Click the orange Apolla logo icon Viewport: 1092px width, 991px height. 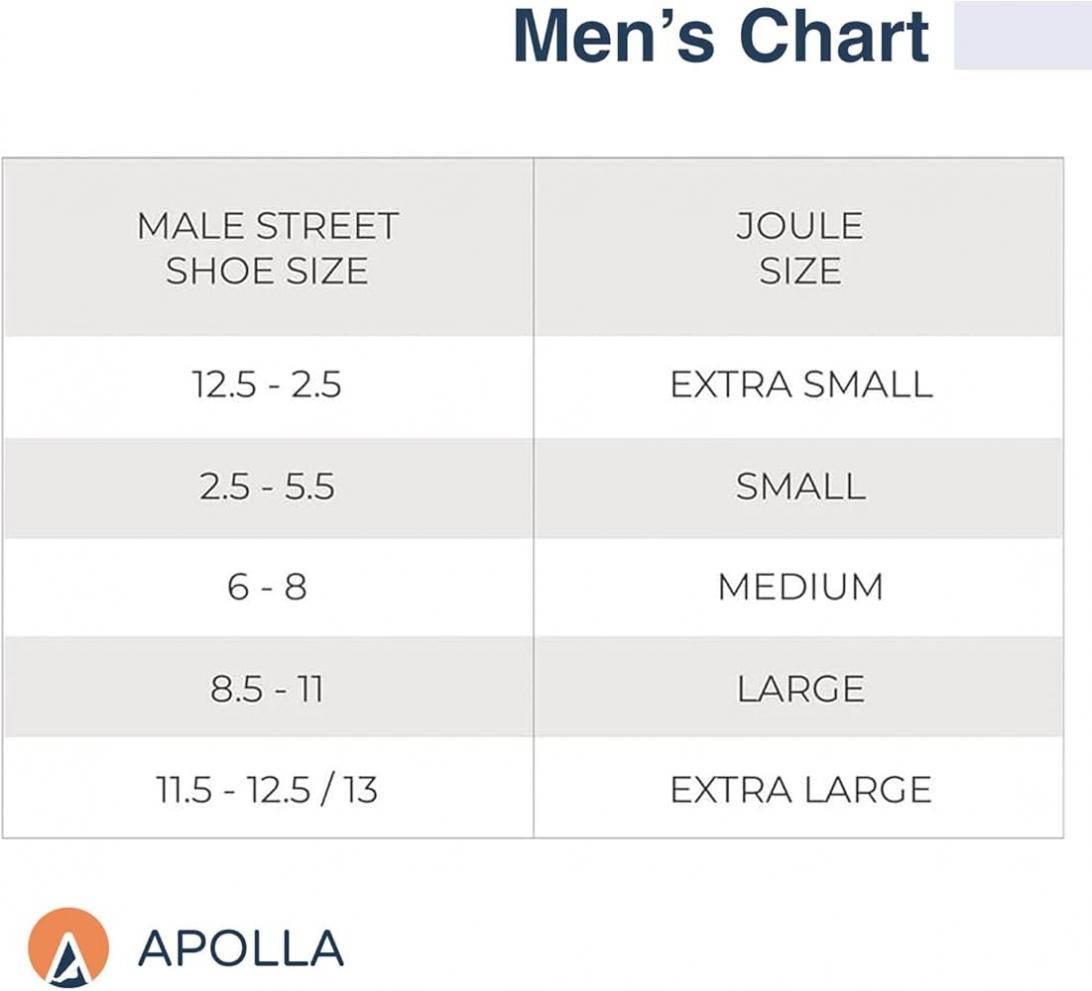[68, 947]
